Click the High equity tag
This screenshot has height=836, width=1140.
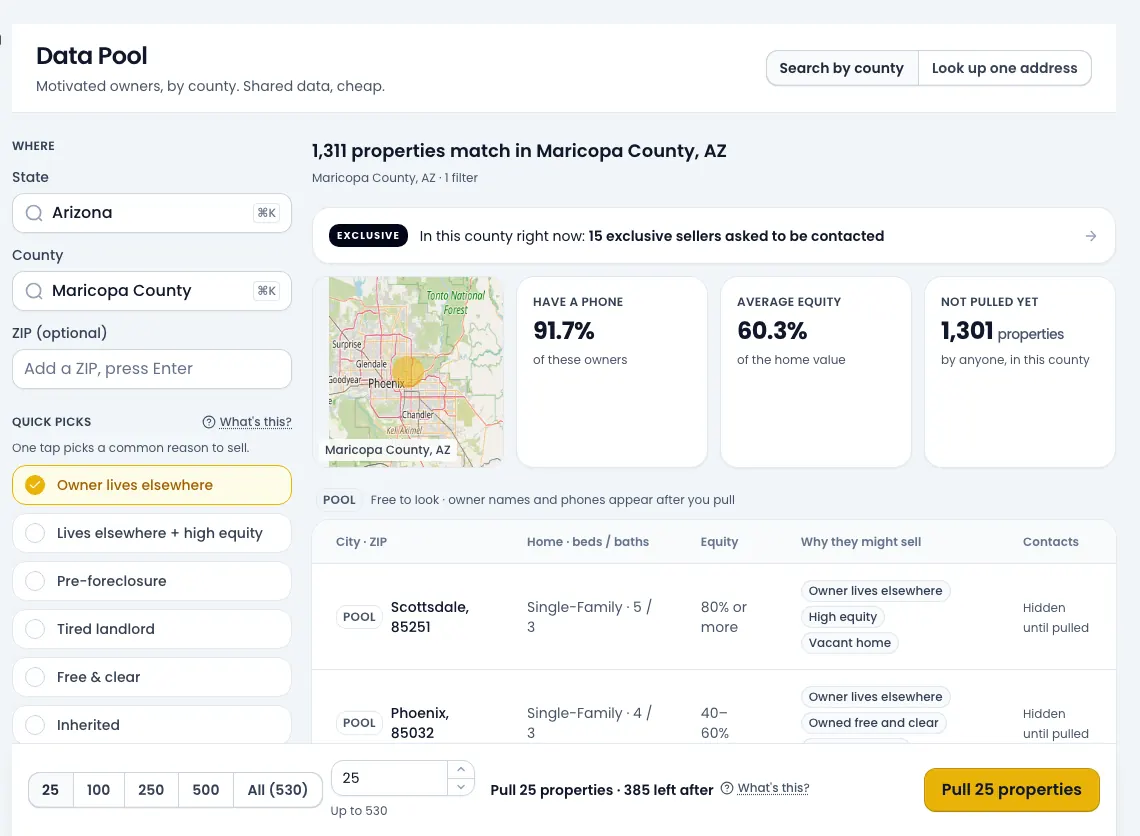coord(843,616)
